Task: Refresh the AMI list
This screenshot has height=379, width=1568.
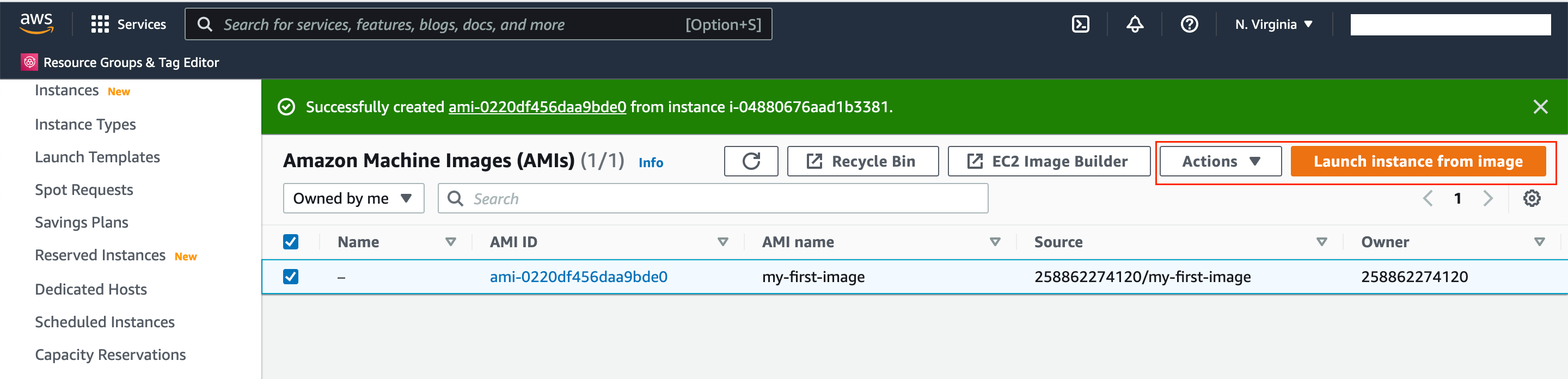Action: [x=751, y=161]
